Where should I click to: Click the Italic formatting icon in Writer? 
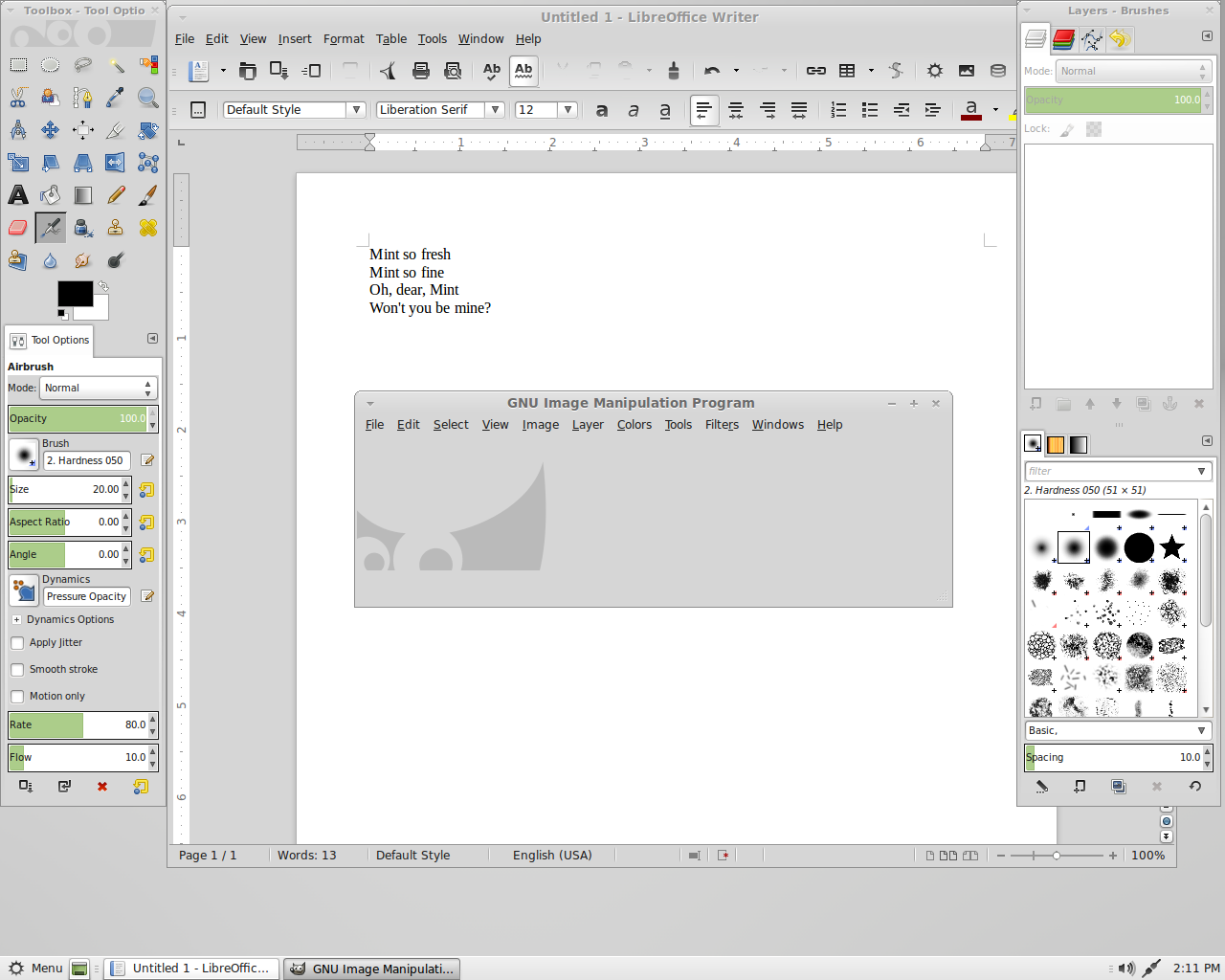point(634,110)
